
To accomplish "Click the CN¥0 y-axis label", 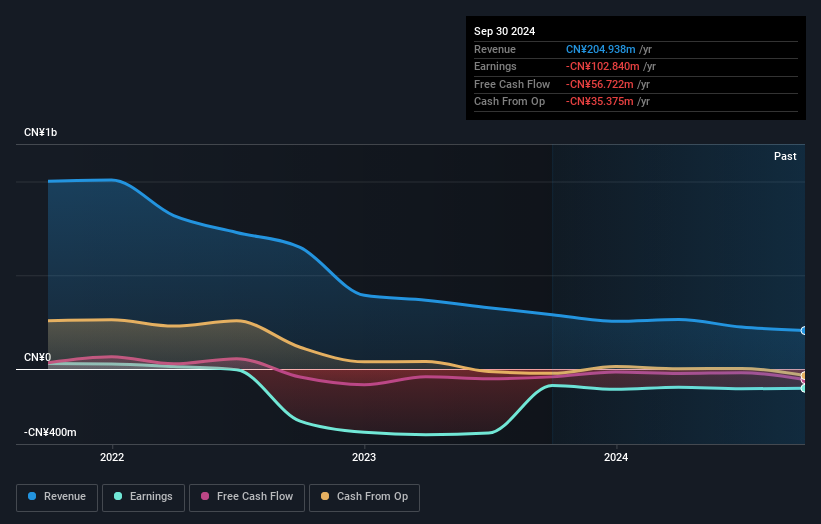I will point(37,358).
